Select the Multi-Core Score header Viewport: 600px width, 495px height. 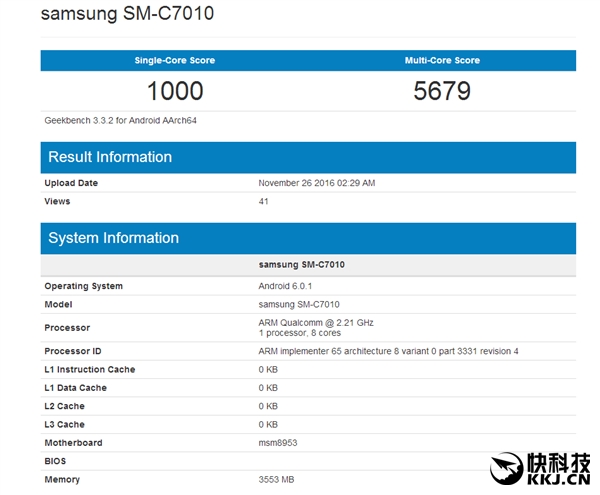(x=442, y=61)
